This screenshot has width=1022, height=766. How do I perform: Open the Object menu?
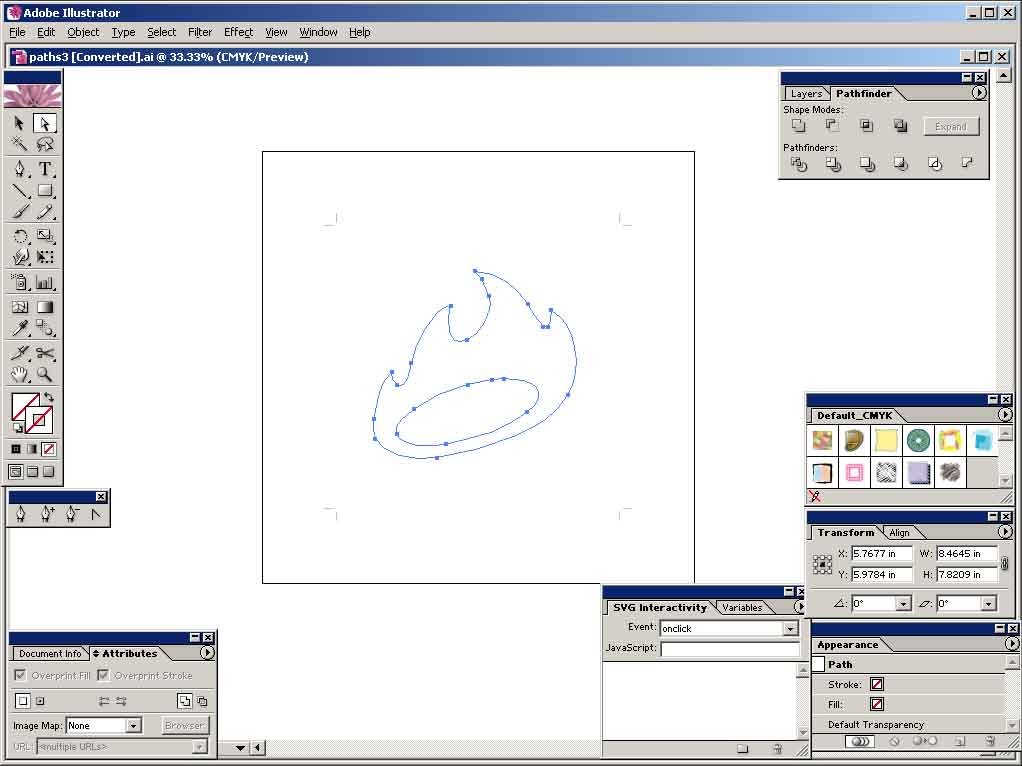click(83, 32)
